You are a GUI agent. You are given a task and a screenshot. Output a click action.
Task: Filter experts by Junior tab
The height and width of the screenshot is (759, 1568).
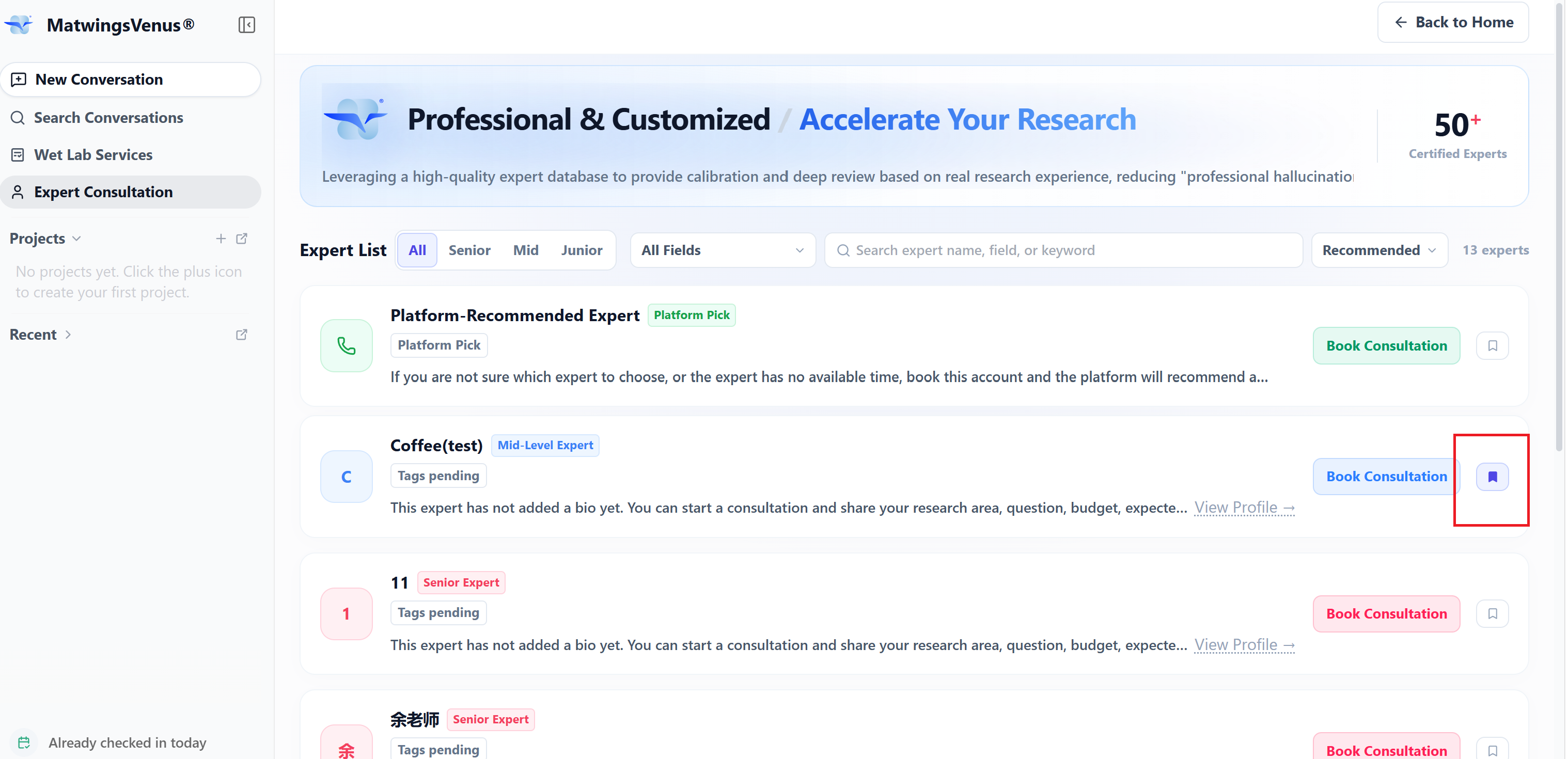click(x=582, y=250)
